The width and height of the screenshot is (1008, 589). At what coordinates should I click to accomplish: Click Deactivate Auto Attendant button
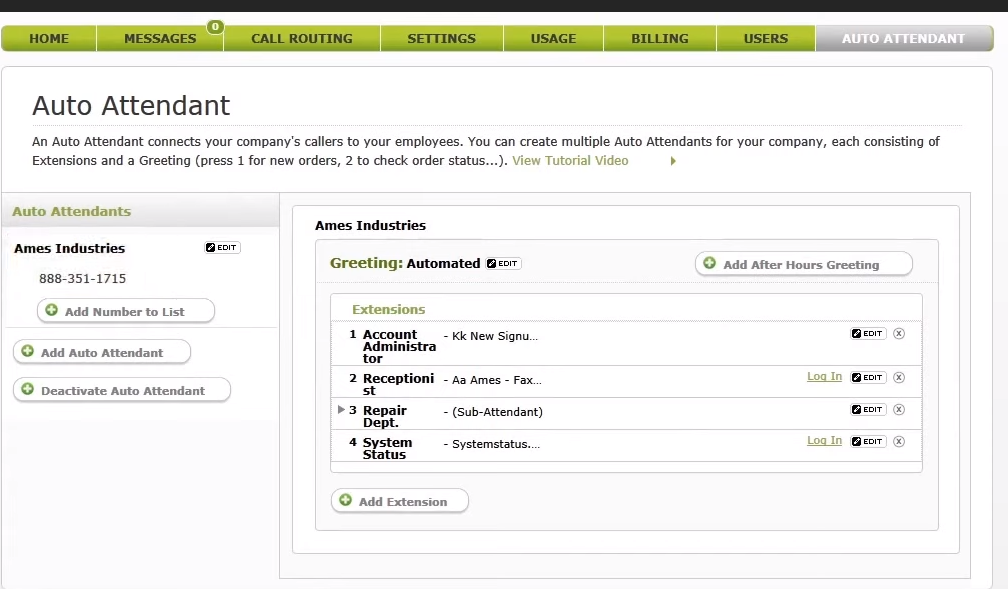point(122,390)
